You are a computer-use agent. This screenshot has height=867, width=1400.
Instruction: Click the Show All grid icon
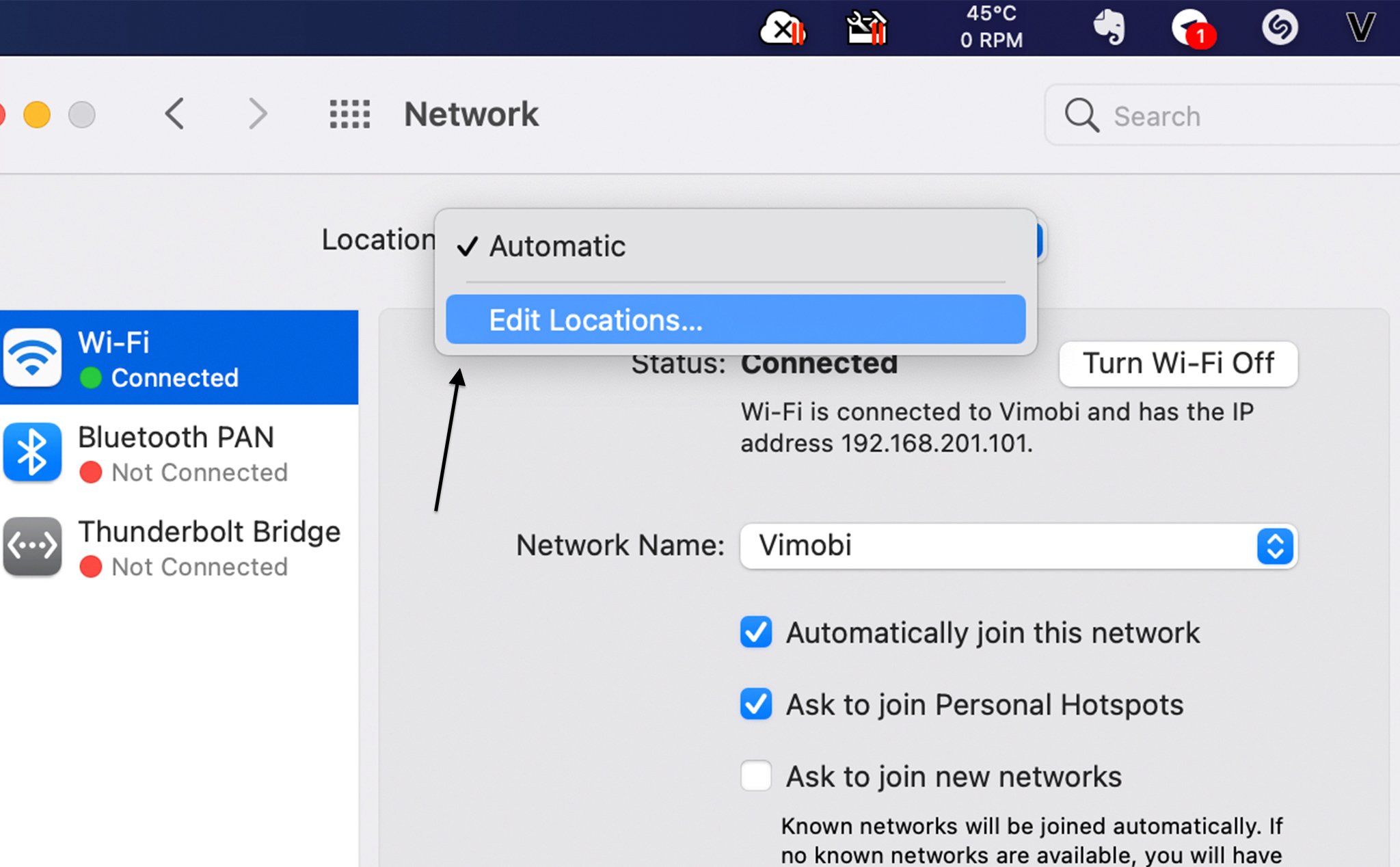click(x=350, y=114)
